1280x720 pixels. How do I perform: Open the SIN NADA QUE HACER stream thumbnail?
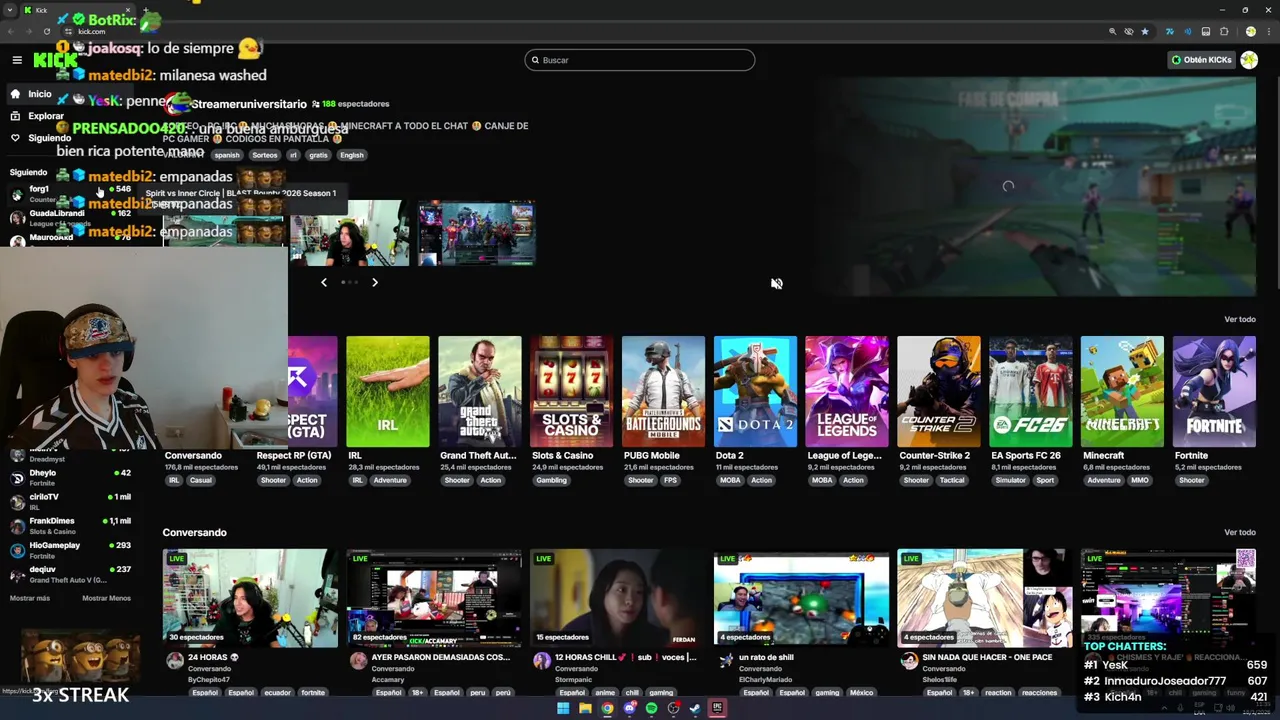985,598
